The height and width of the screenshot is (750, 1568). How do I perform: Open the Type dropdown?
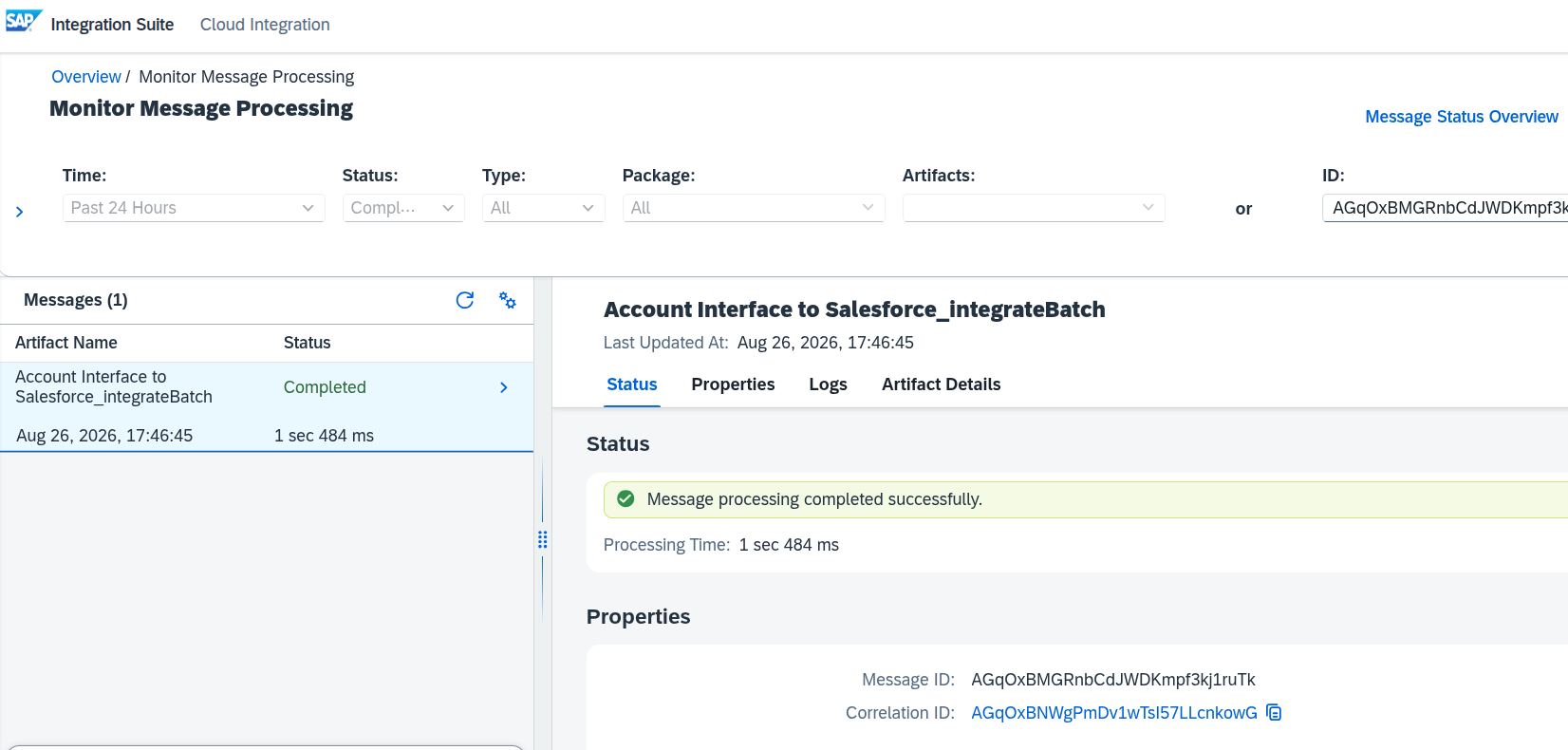543,208
